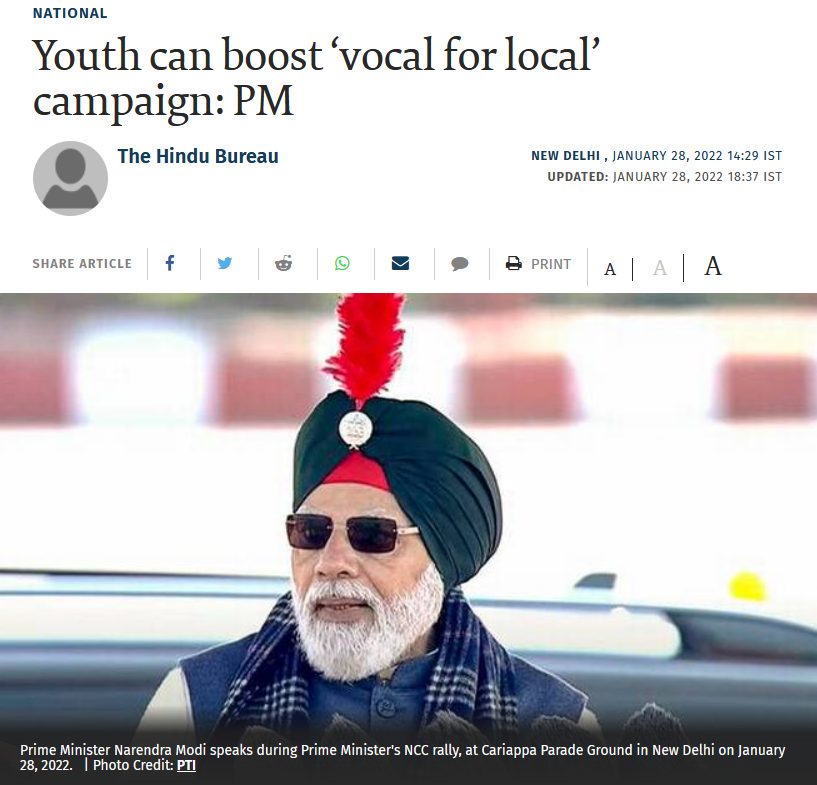Screen dimensions: 817x785
Task: Click the printer icon
Action: point(514,264)
